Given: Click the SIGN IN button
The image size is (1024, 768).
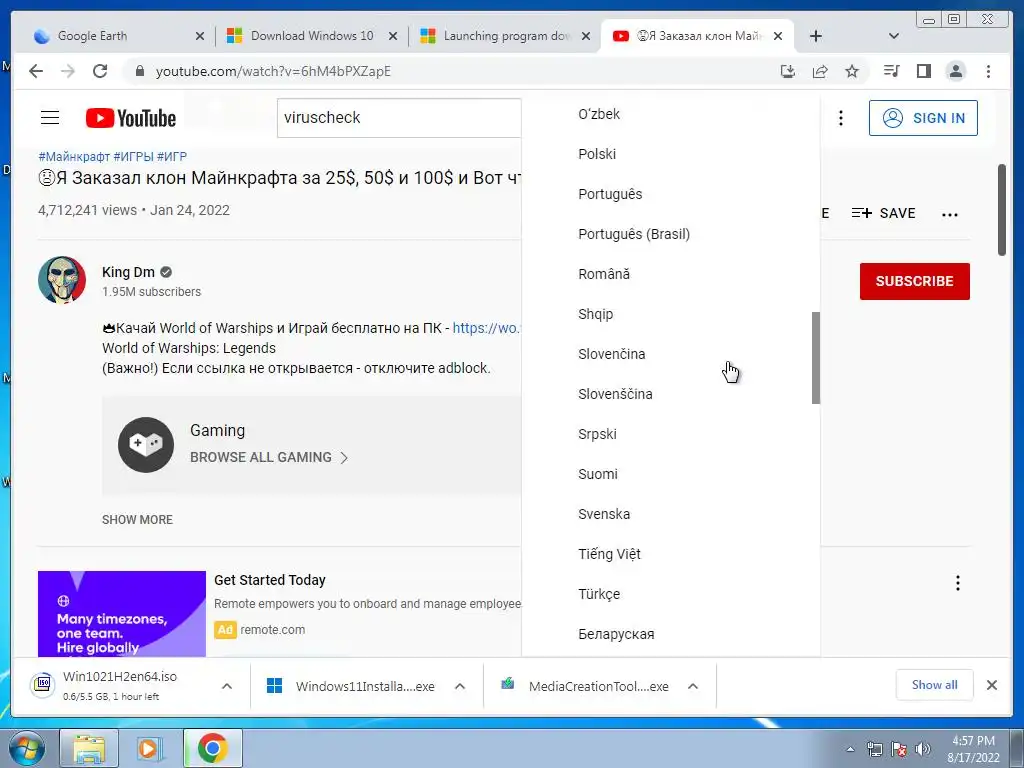Looking at the screenshot, I should (923, 118).
